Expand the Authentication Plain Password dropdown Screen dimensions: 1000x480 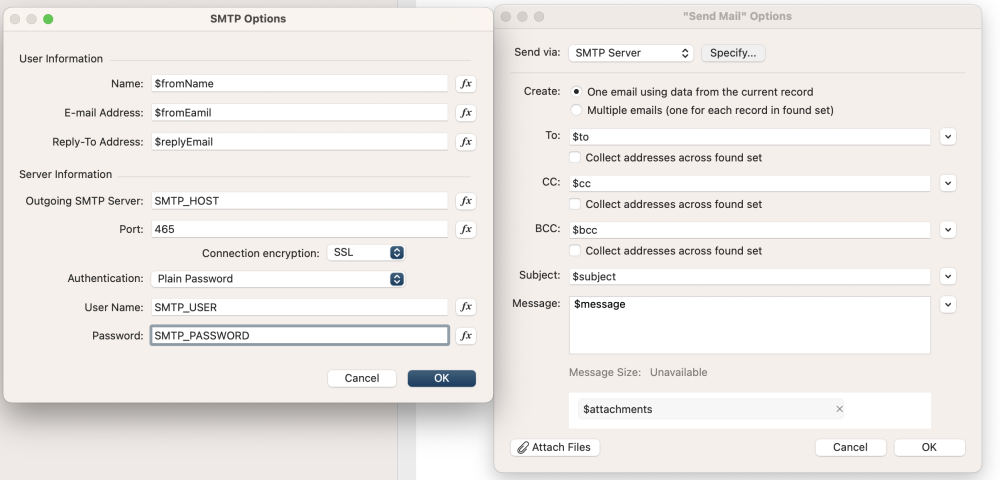tap(278, 279)
